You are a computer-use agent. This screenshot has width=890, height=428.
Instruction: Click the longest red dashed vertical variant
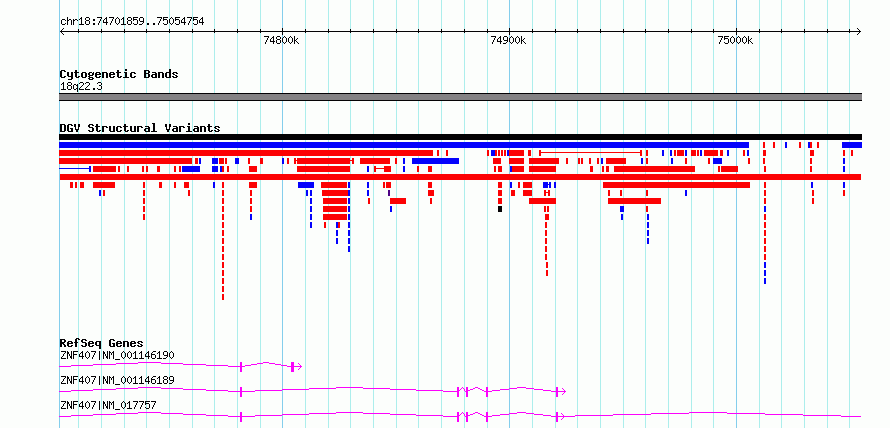coord(223,241)
